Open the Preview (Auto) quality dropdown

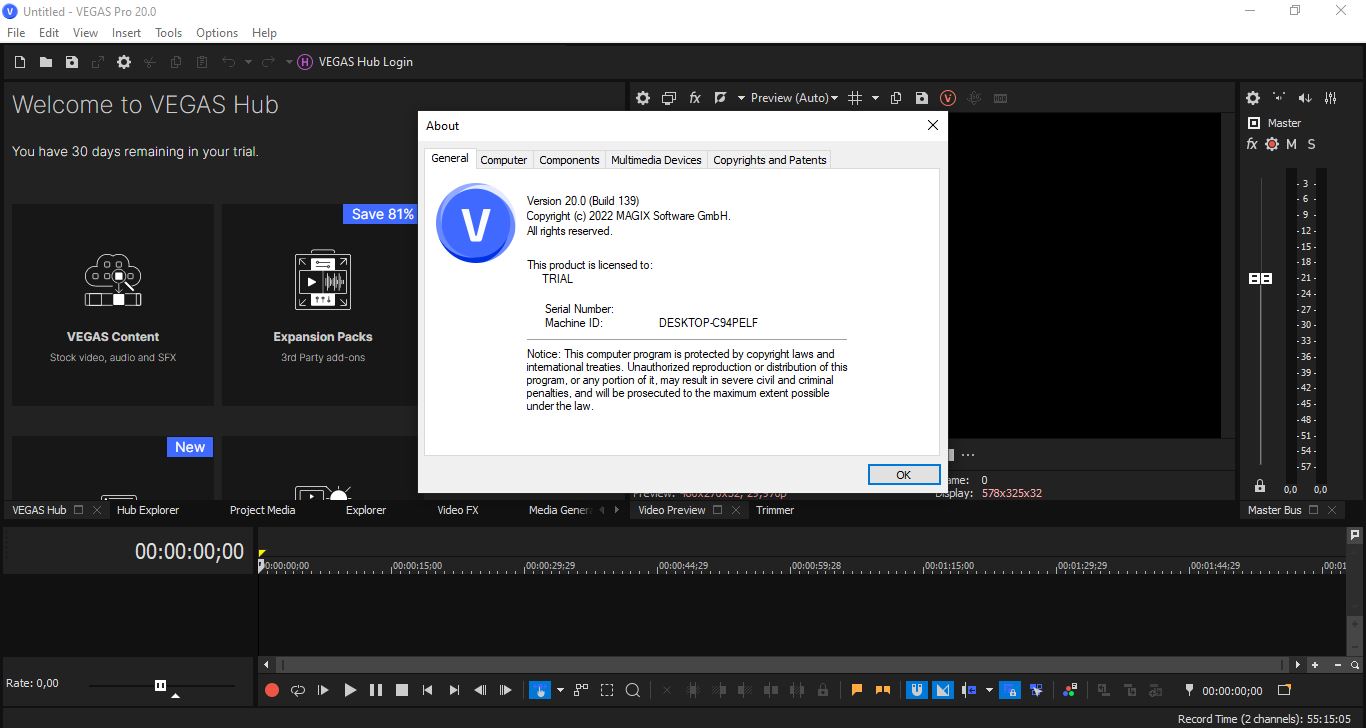(x=794, y=98)
